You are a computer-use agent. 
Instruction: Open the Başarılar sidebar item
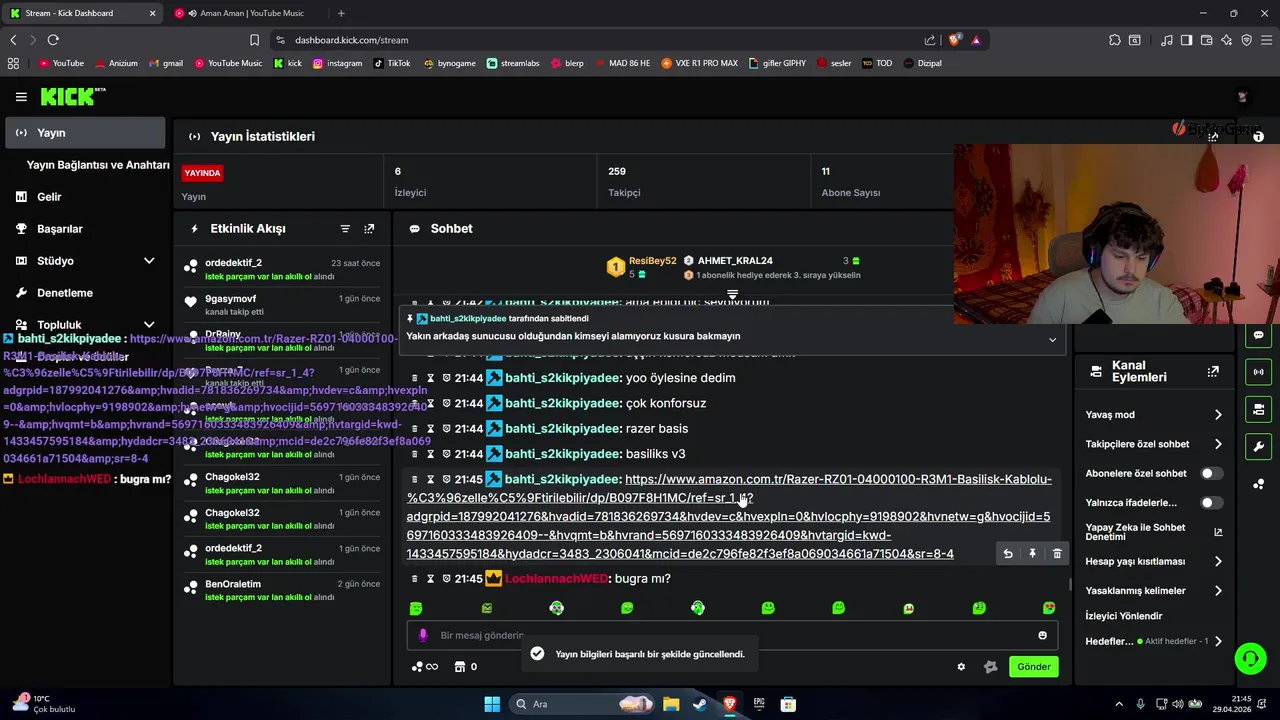pyautogui.click(x=84, y=229)
